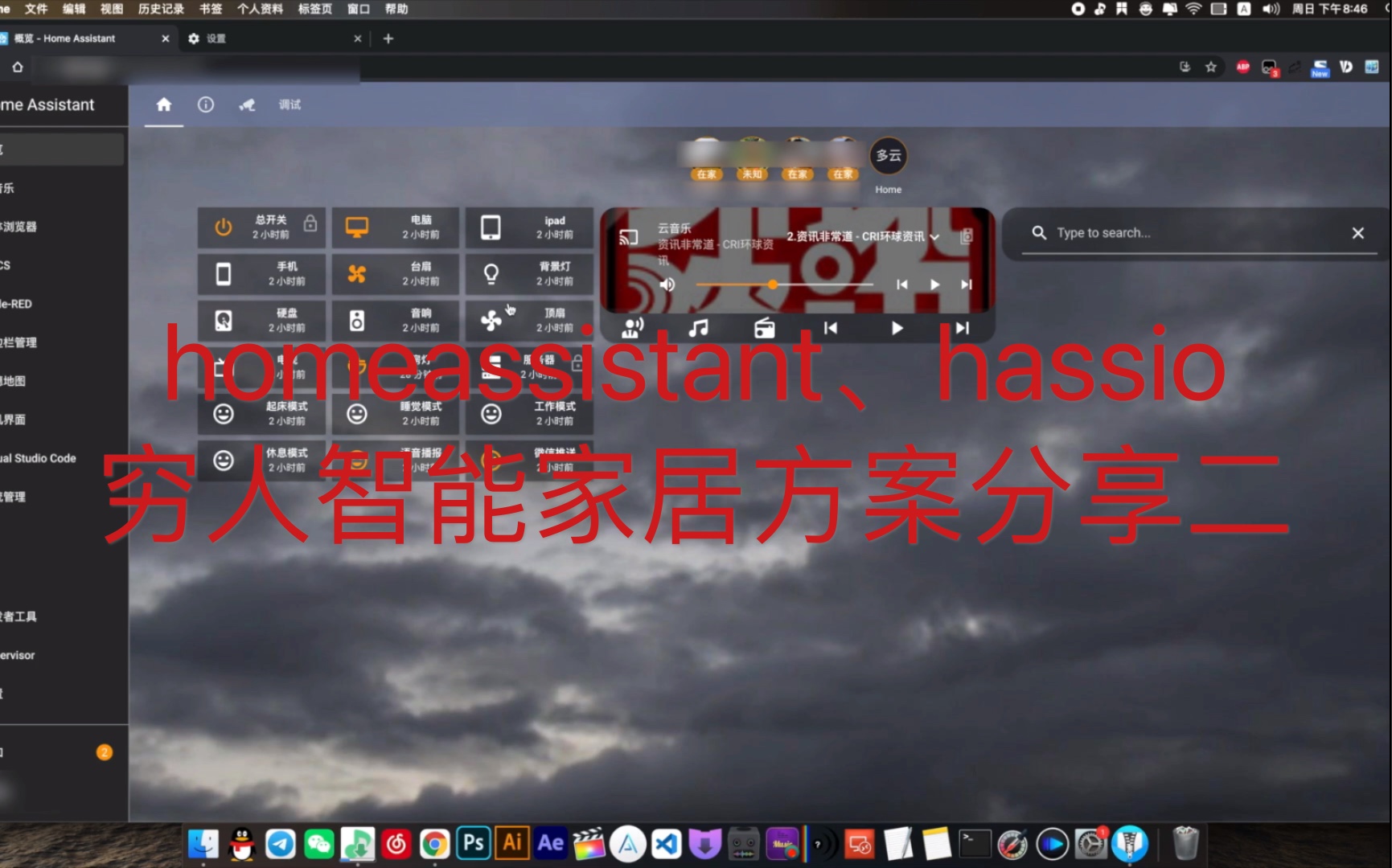The image size is (1392, 868).
Task: Activate the 睡觉模式 sleep scene
Action: (396, 413)
